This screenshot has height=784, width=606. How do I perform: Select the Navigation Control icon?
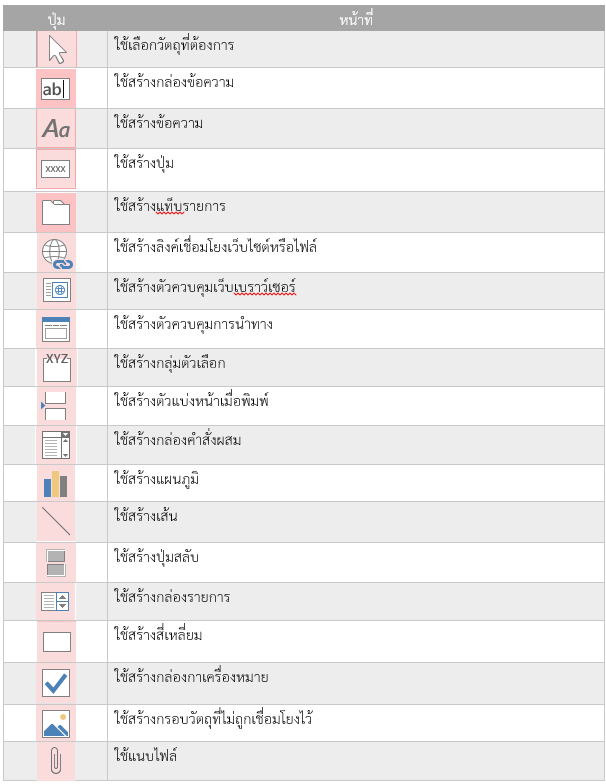click(x=56, y=328)
